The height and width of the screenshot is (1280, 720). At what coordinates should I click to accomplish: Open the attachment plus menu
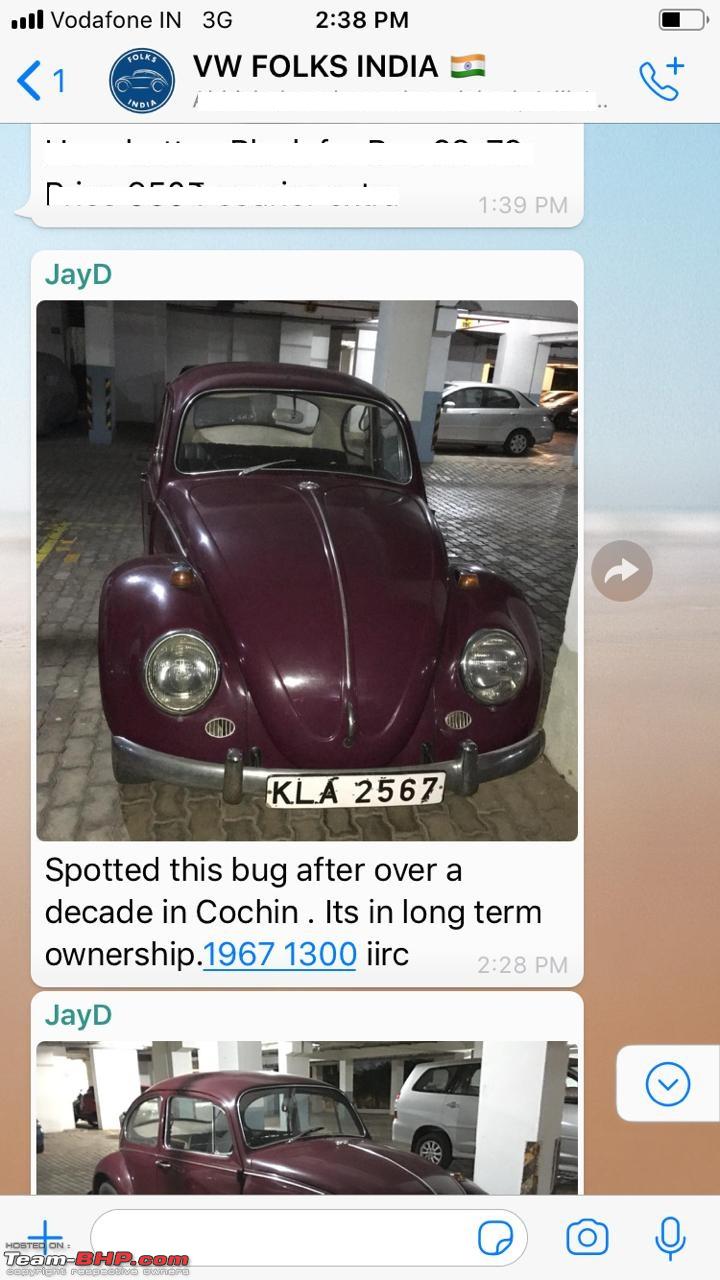(42, 1238)
